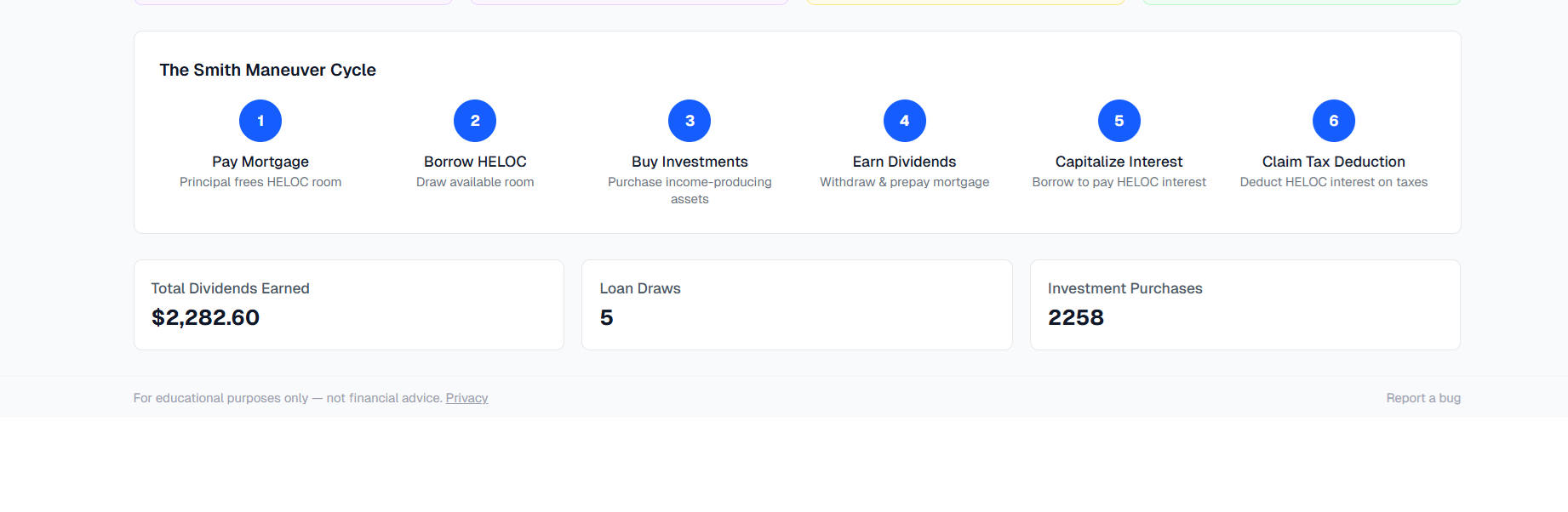Open the Privacy link in footer
Screen dimensions: 1568x512
pos(466,398)
